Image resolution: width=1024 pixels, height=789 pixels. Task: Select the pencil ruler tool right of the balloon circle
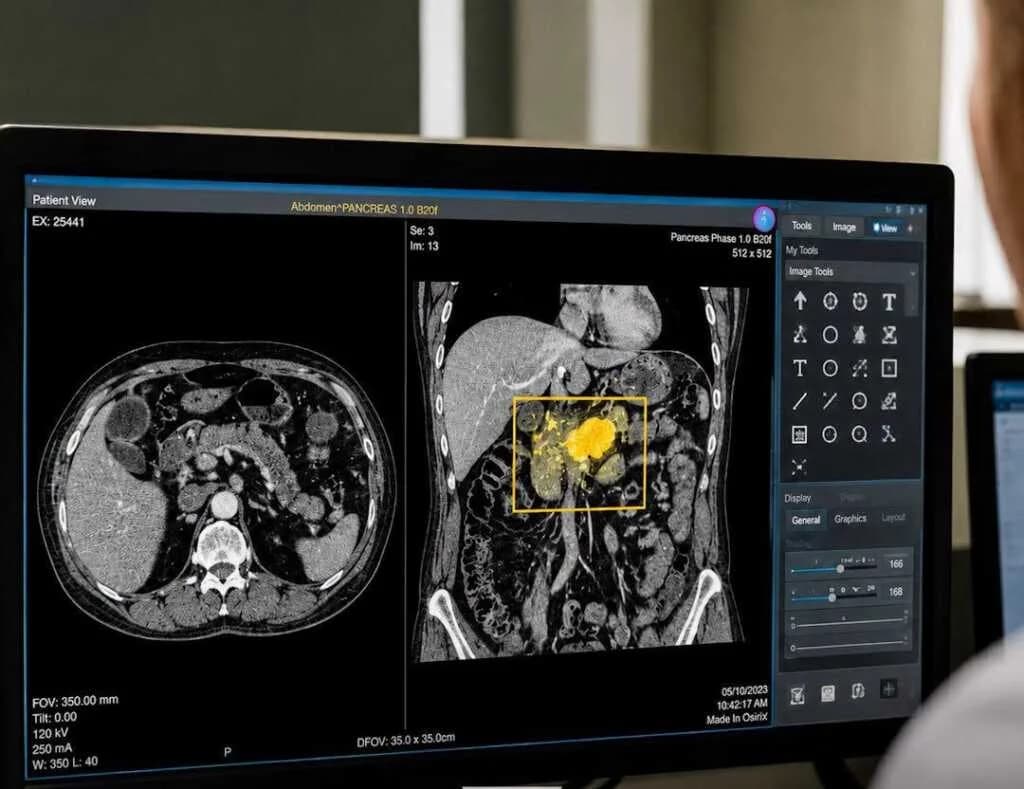click(889, 401)
